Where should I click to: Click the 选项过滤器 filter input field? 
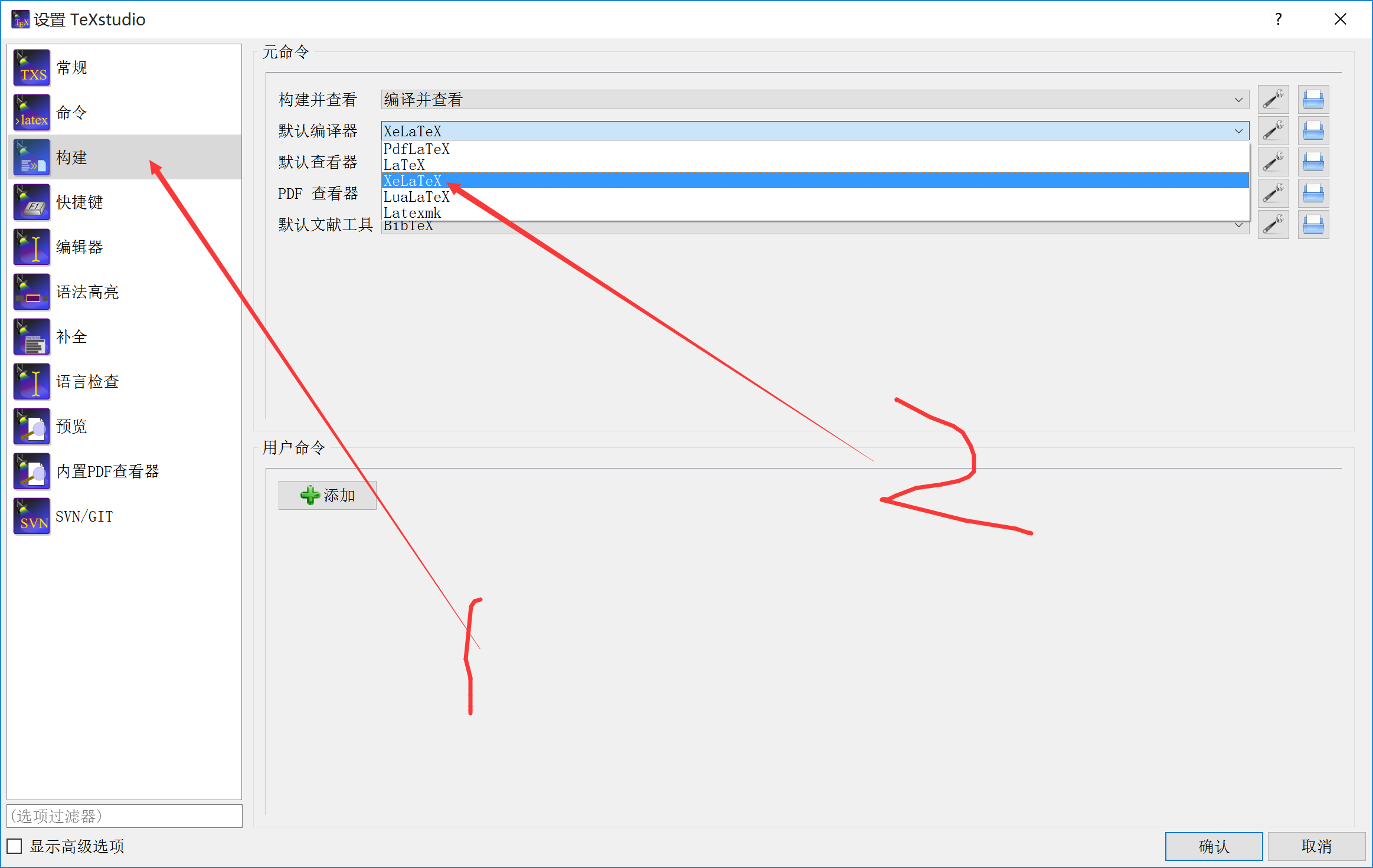coord(124,816)
